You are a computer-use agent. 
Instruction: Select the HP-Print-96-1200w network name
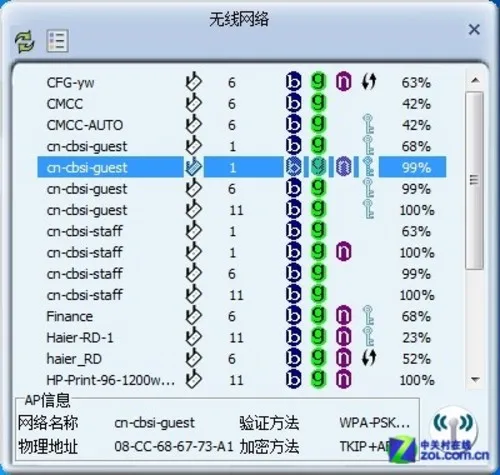click(x=111, y=380)
